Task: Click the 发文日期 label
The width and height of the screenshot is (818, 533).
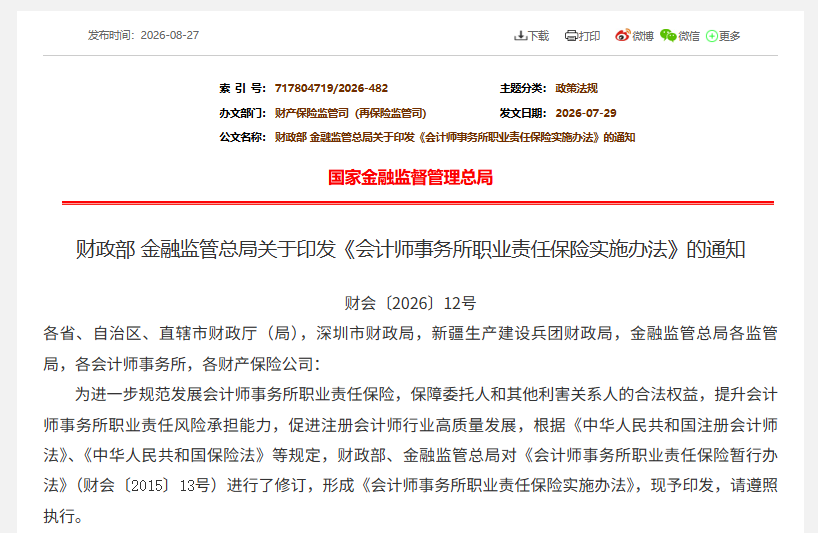Action: (x=523, y=113)
